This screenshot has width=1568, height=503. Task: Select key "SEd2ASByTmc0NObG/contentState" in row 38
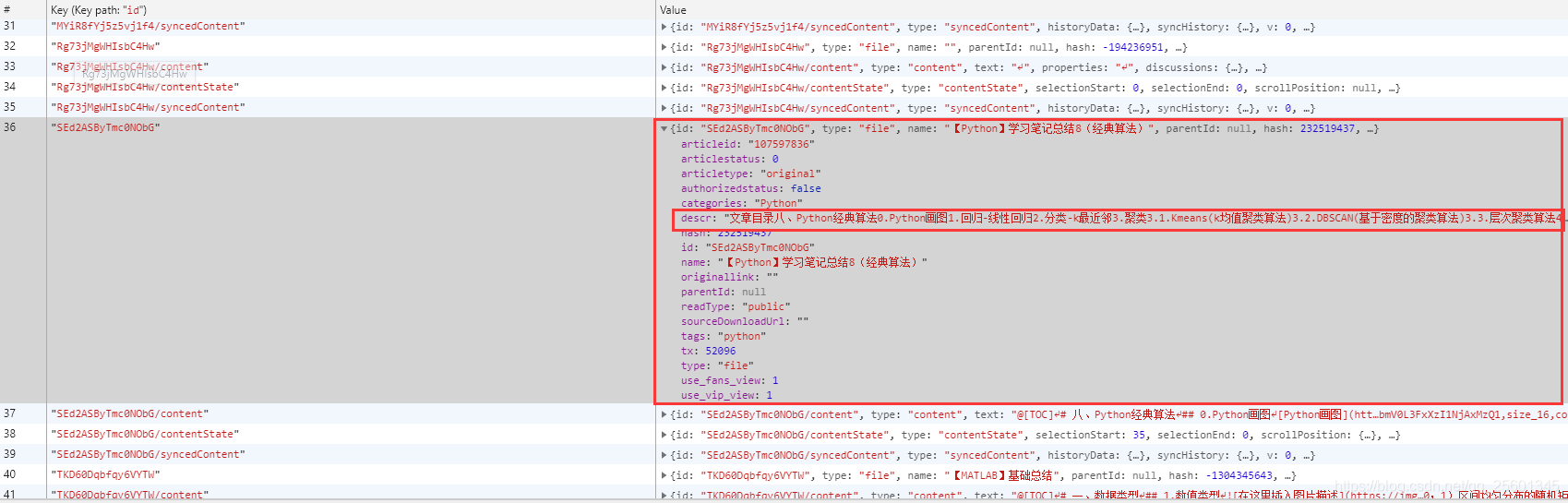145,434
